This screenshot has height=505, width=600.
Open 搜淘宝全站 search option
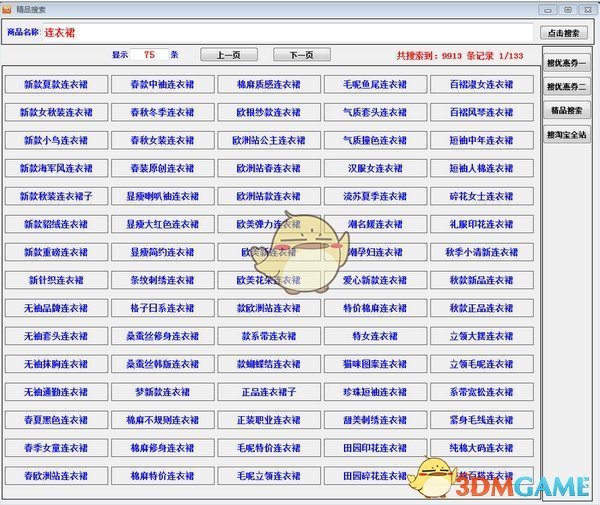coord(567,135)
